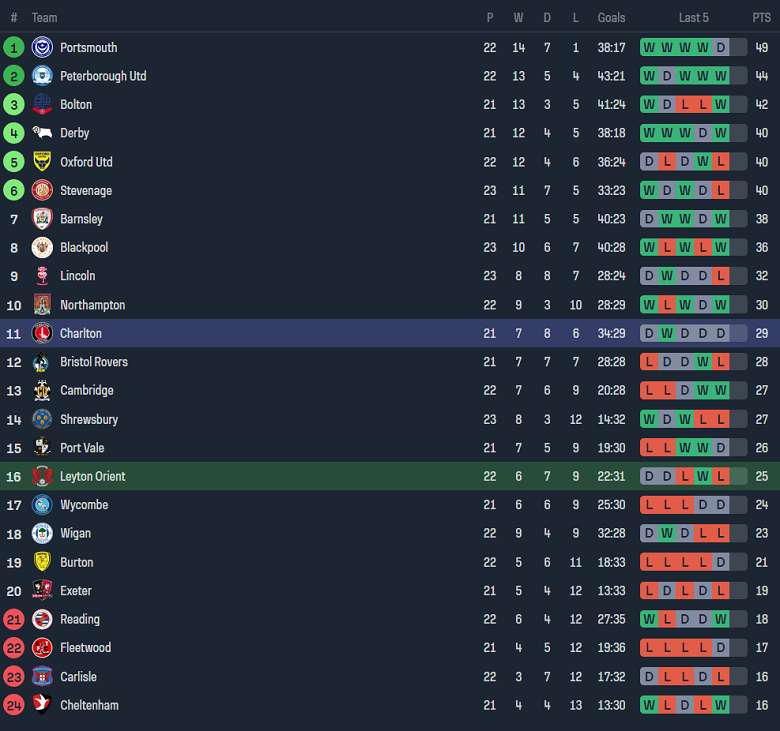780x731 pixels.
Task: Click the Charlton club badge icon
Action: pos(42,334)
